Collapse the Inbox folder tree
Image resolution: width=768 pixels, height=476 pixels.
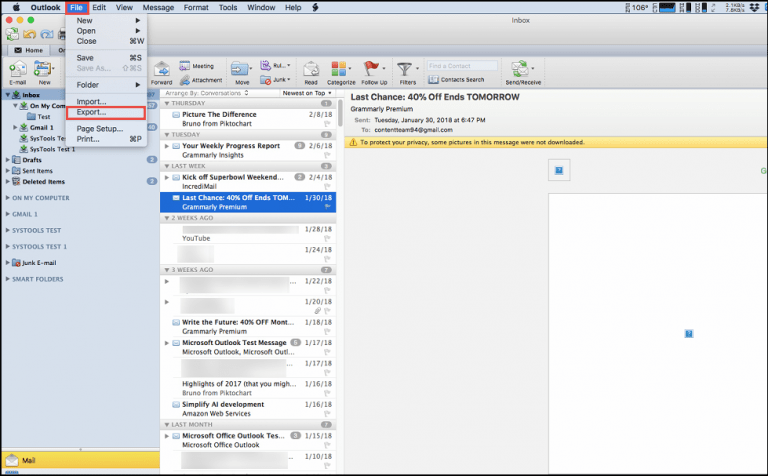pos(8,95)
